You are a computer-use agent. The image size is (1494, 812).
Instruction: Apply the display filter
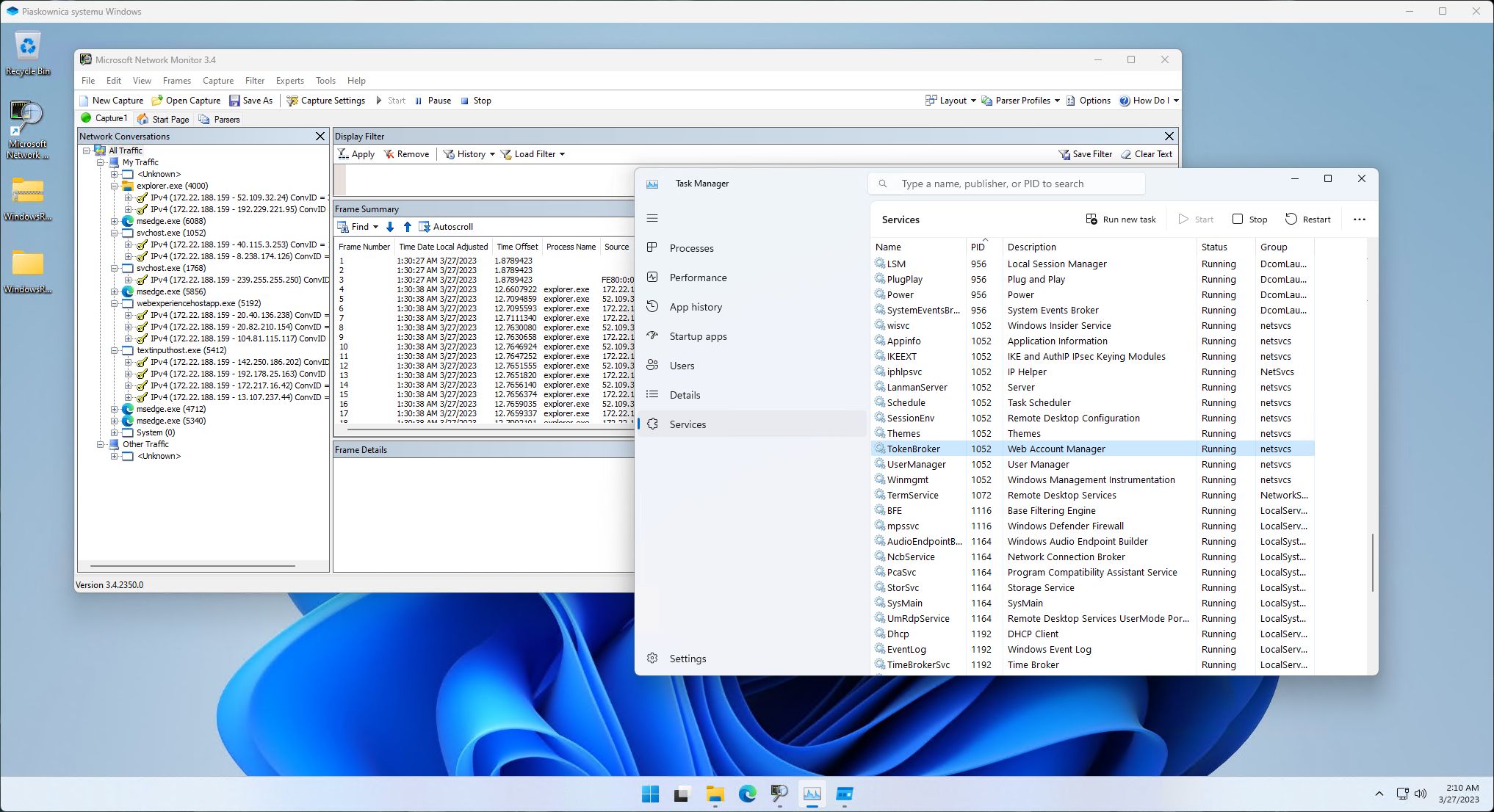[x=356, y=153]
